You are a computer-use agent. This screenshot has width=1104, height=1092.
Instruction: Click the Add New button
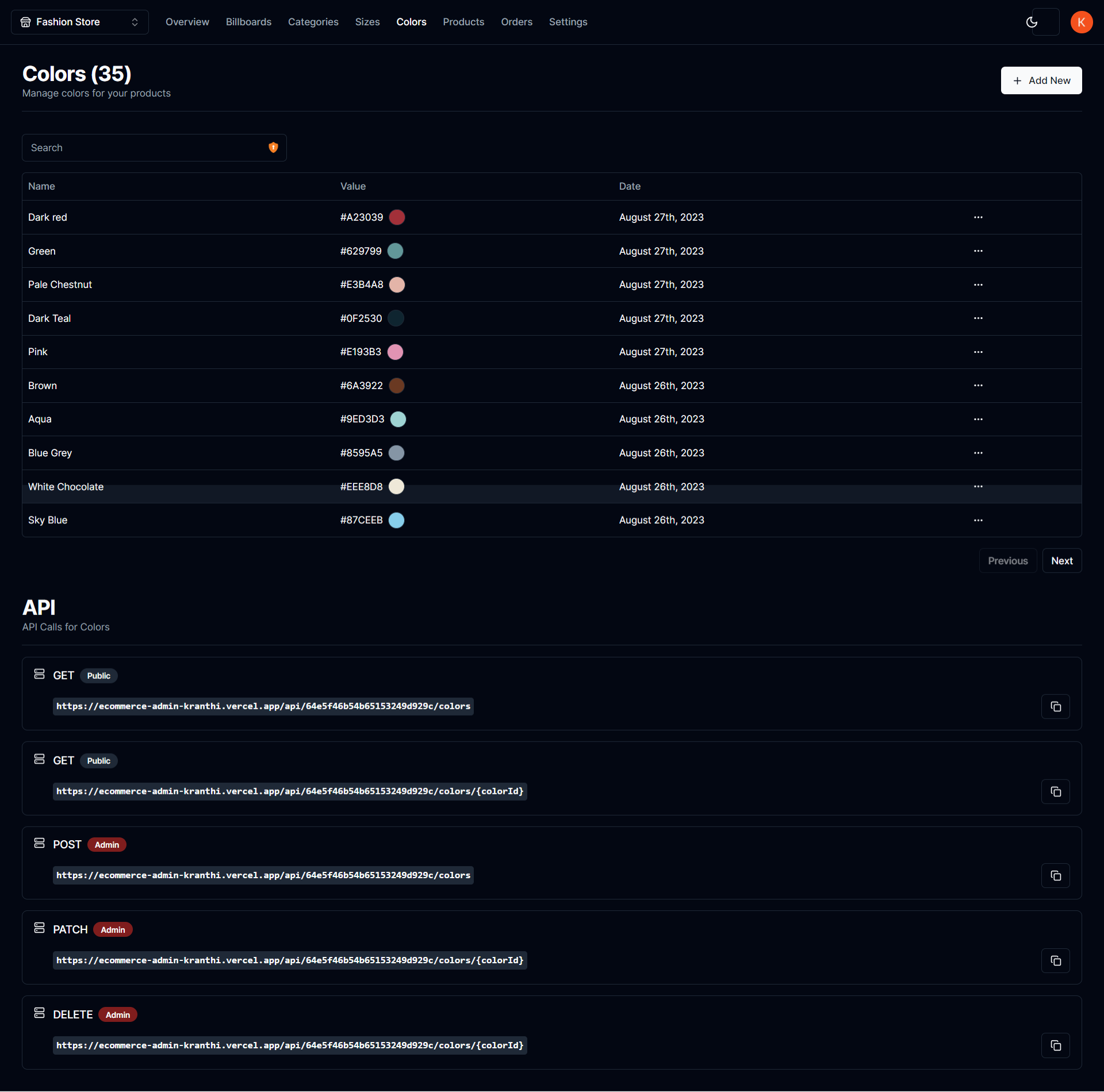1041,80
